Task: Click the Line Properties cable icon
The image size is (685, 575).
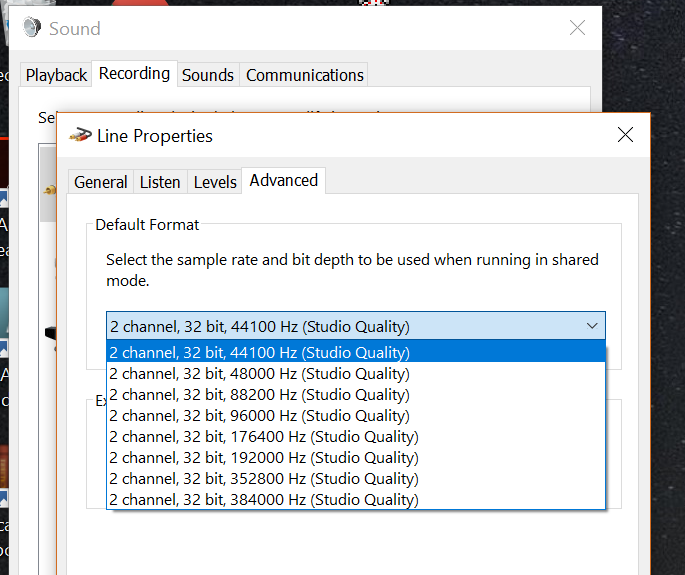Action: click(81, 135)
